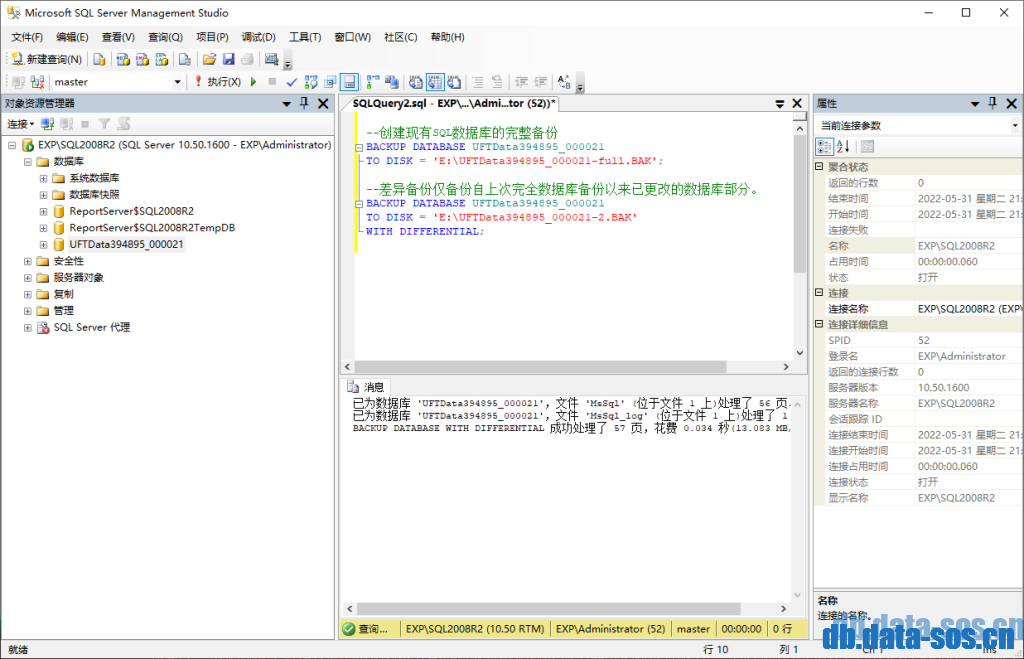Click the Analysis Services XMLA Query icon
Image resolution: width=1024 pixels, height=659 pixels.
click(162, 59)
